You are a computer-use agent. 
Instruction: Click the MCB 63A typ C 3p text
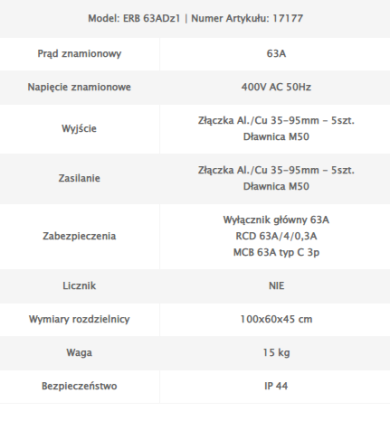(x=276, y=252)
